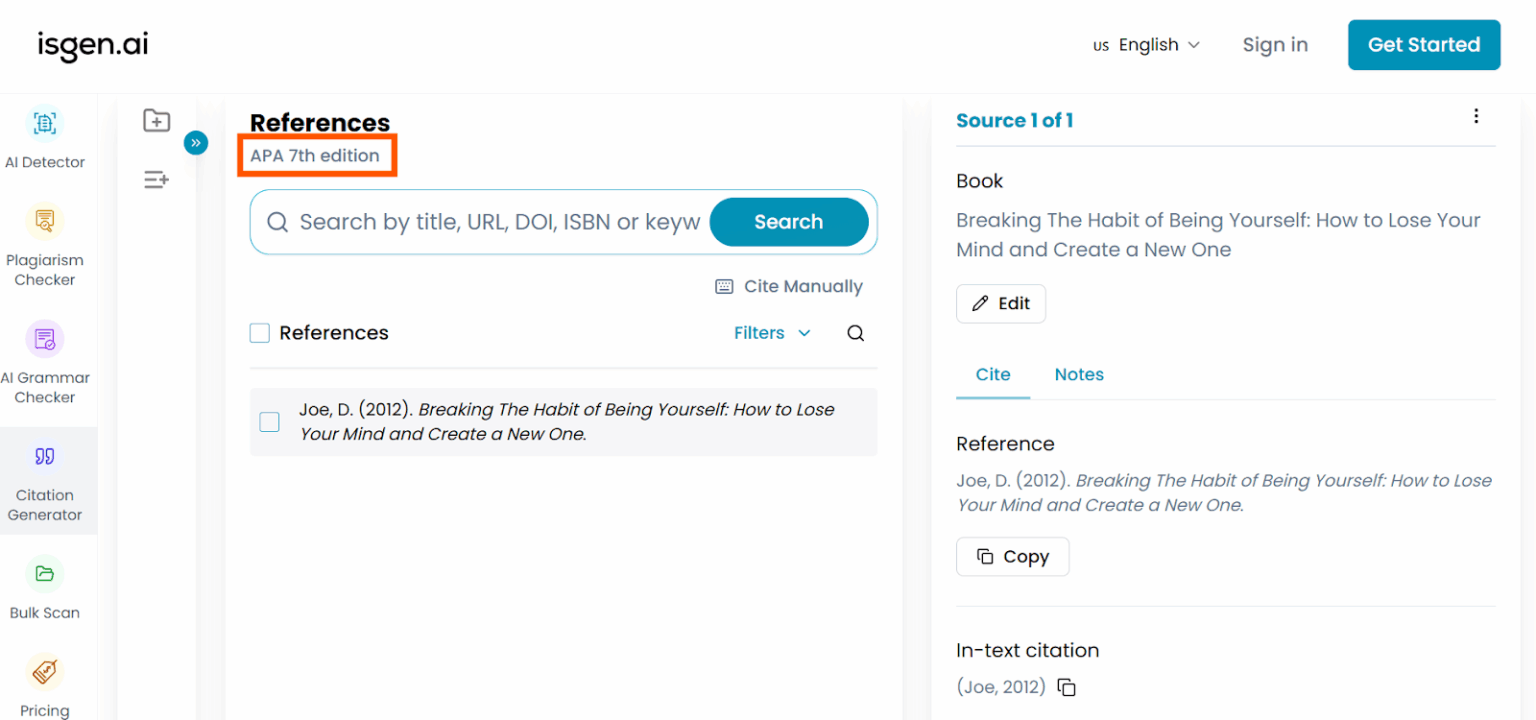
Task: Expand the Filters dropdown
Action: click(772, 332)
